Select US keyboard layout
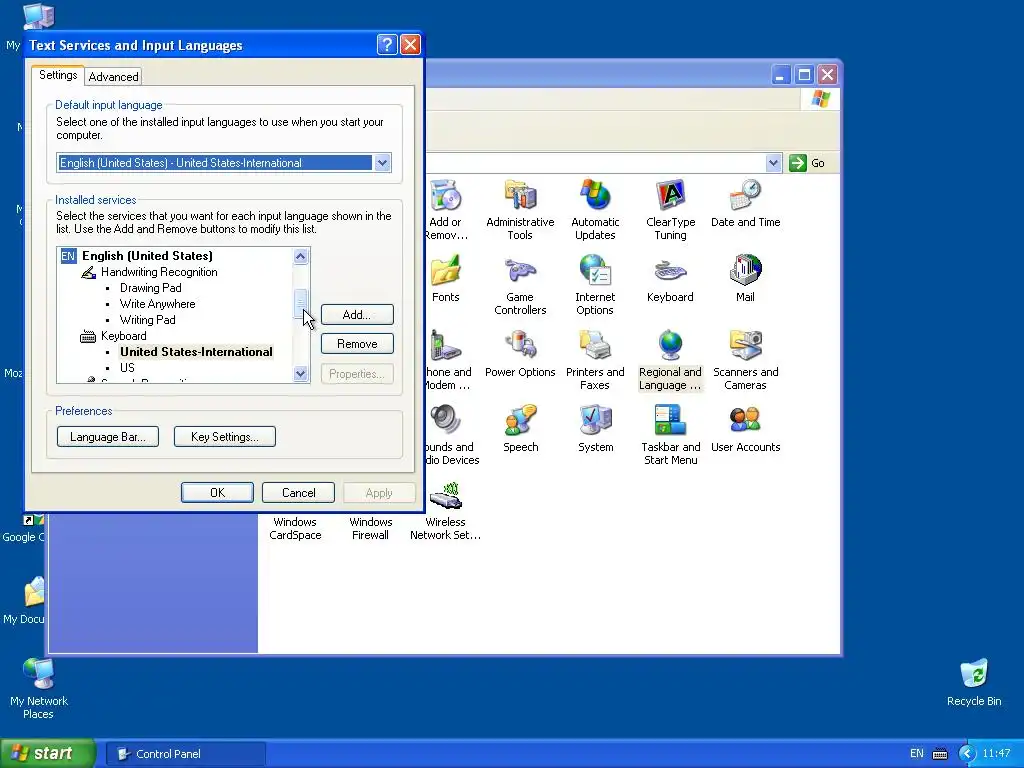The width and height of the screenshot is (1024, 768). tap(127, 368)
